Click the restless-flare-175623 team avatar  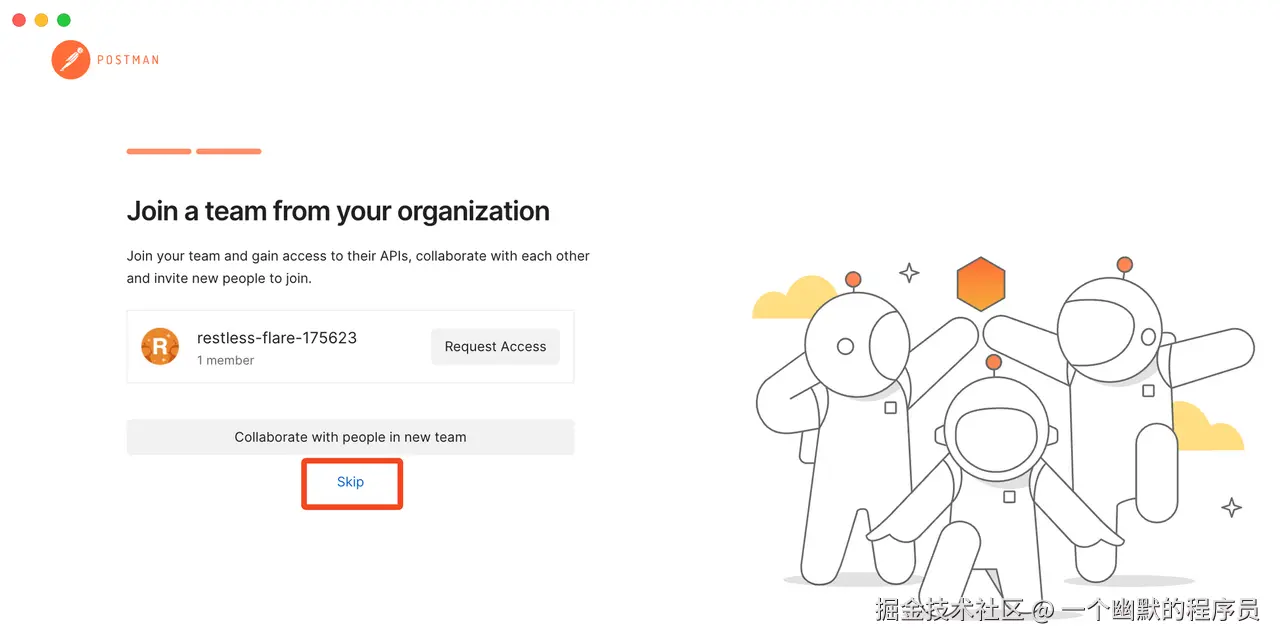[x=160, y=346]
